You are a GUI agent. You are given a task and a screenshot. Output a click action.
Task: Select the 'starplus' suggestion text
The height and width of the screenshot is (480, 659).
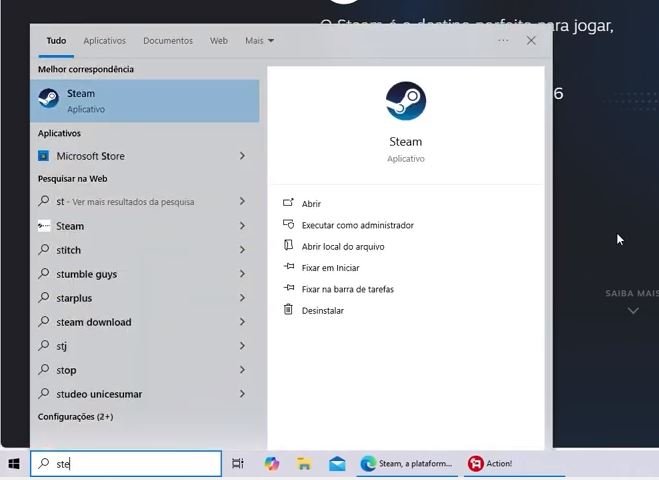(74, 298)
